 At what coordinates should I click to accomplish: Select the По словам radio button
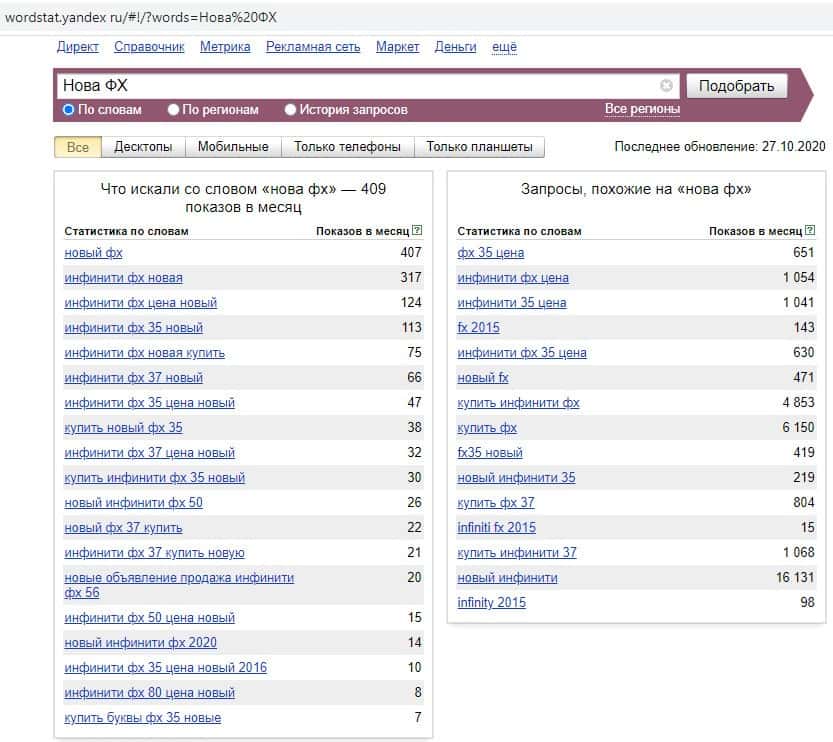pos(69,110)
